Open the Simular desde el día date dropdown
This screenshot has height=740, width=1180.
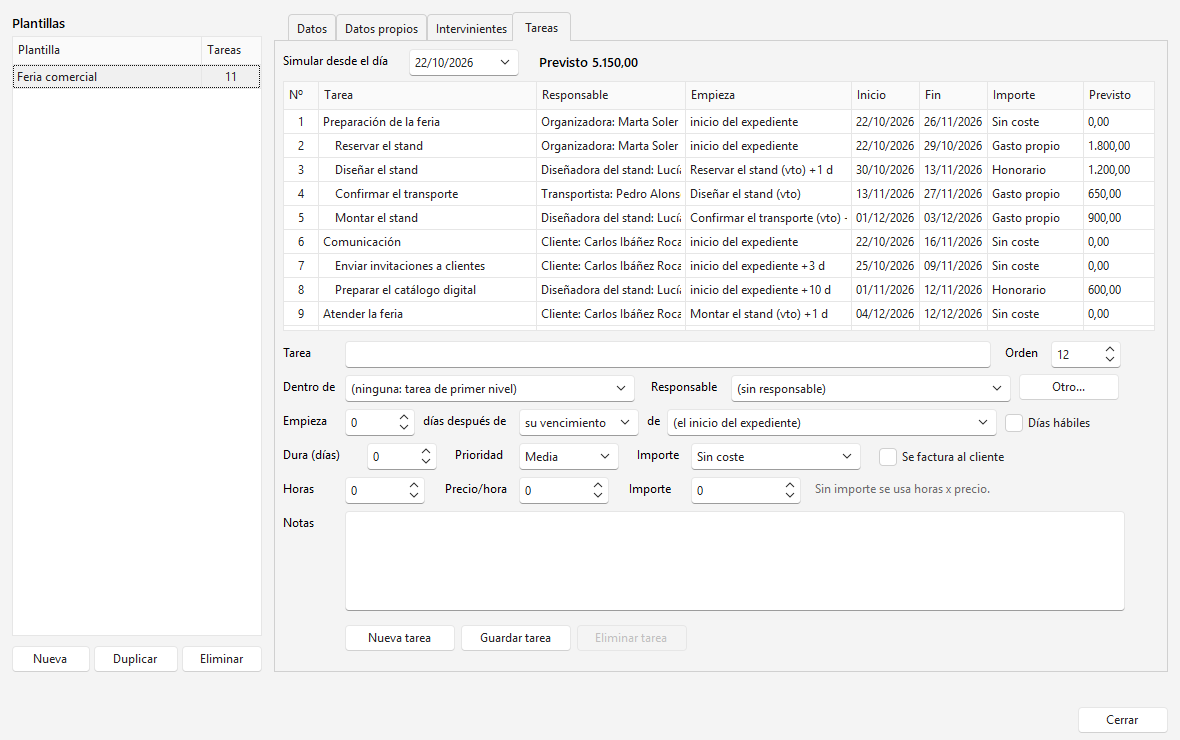pyautogui.click(x=464, y=62)
